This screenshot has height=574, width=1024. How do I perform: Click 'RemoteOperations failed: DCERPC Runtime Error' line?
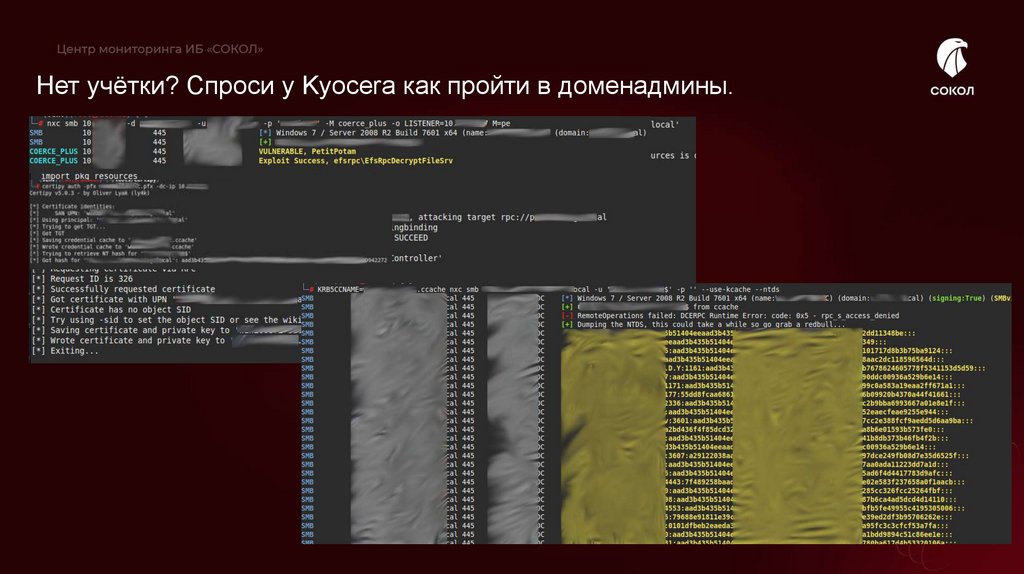click(730, 315)
